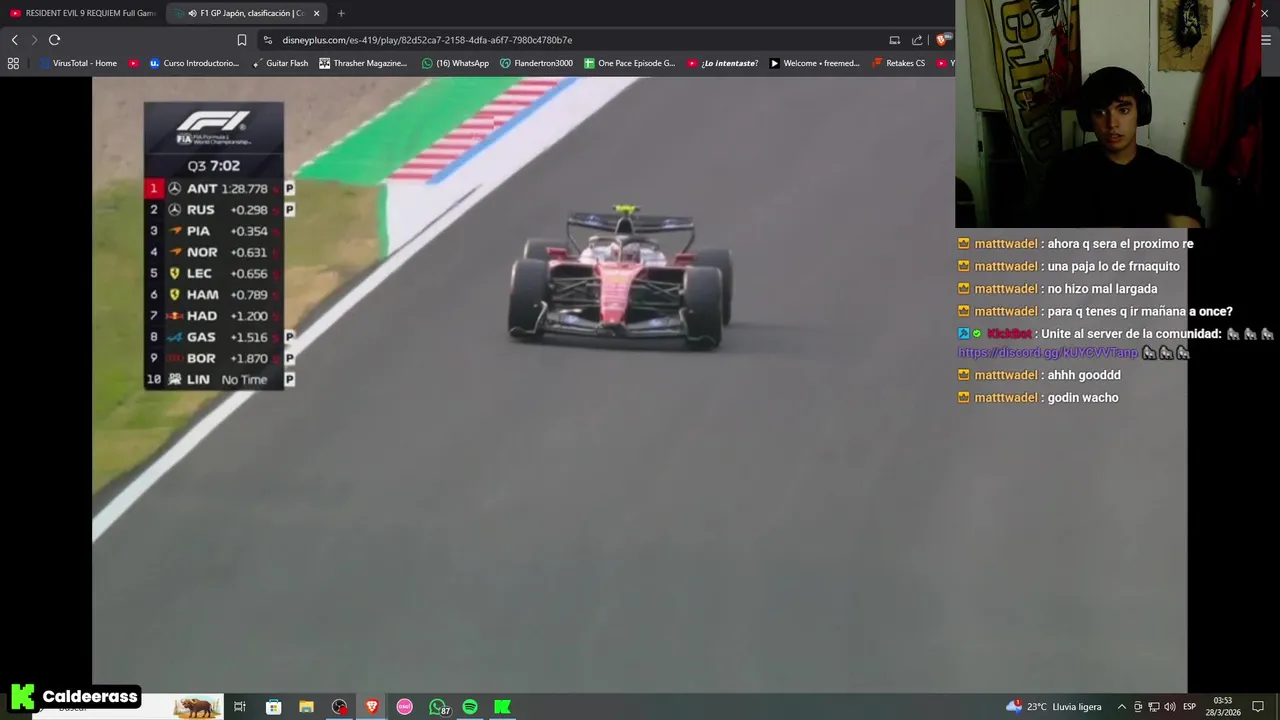Viewport: 1280px width, 720px height.
Task: Open the osu! taskbar icon
Action: 405,707
